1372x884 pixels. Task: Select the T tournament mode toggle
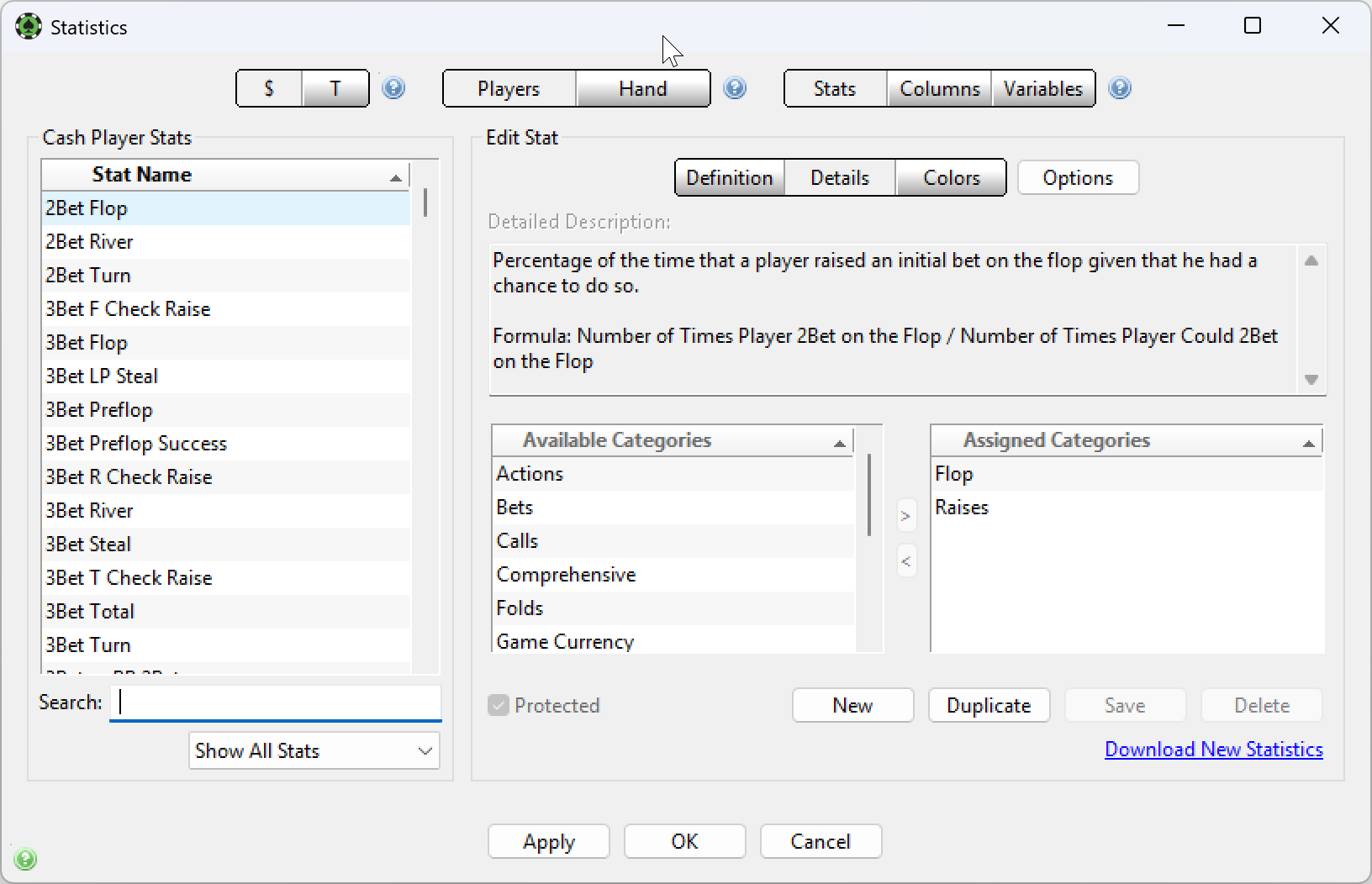[x=335, y=88]
